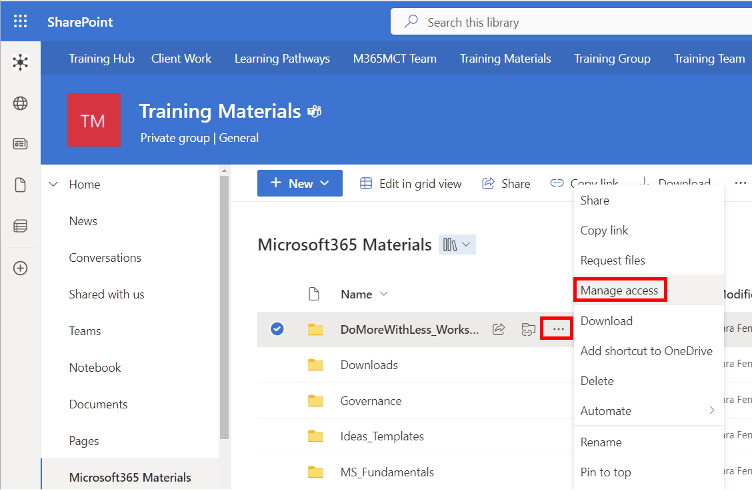This screenshot has width=752, height=490.
Task: Click Share in the command bar
Action: point(506,184)
